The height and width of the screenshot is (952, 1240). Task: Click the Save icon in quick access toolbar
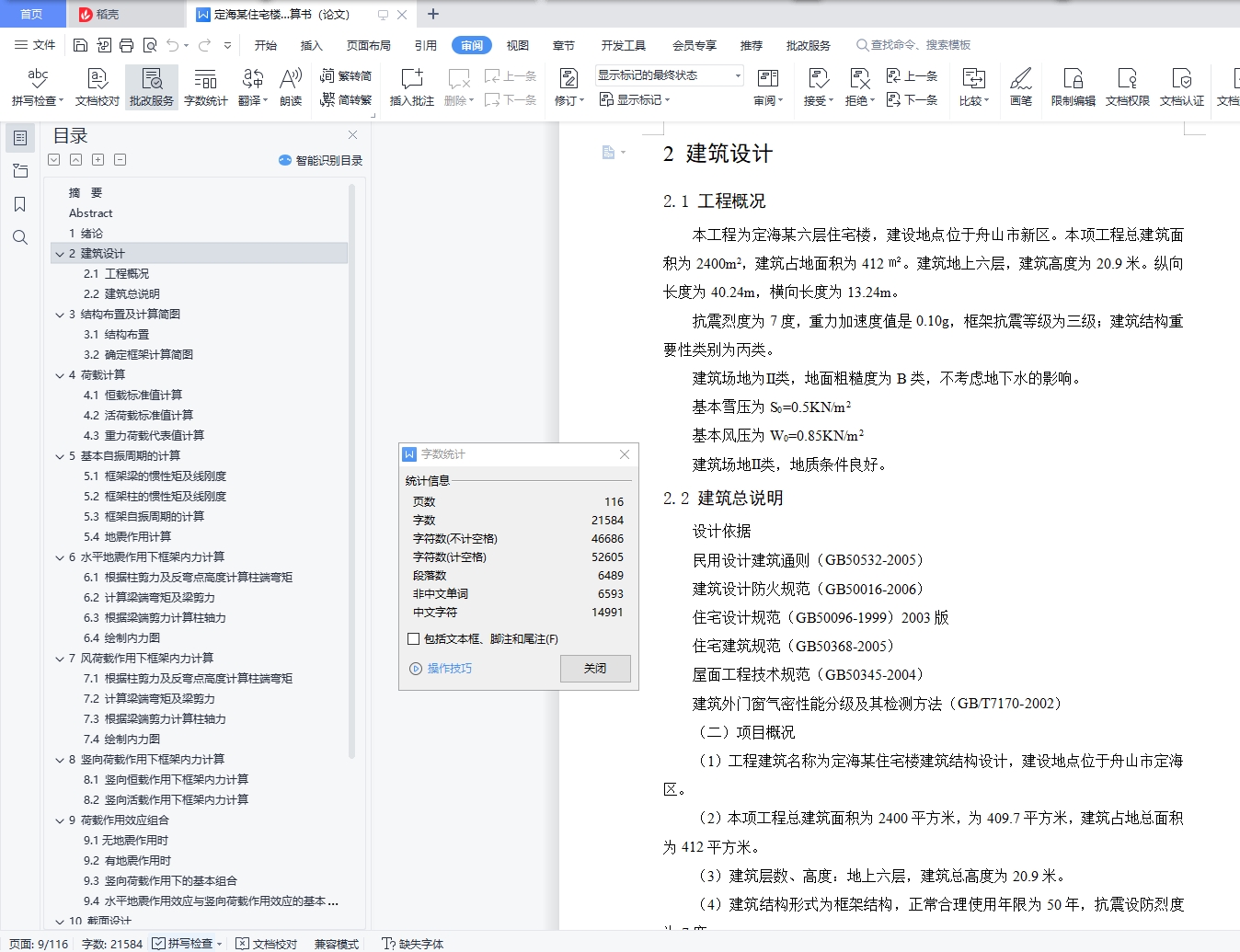click(x=80, y=45)
